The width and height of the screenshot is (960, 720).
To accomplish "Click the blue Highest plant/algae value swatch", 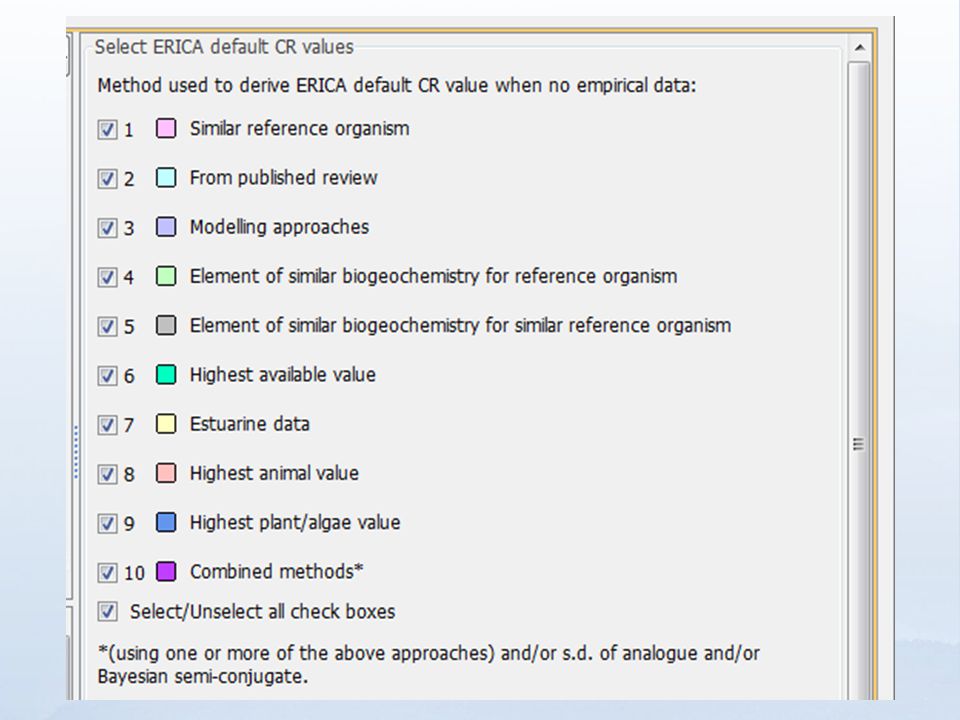I will click(x=166, y=522).
